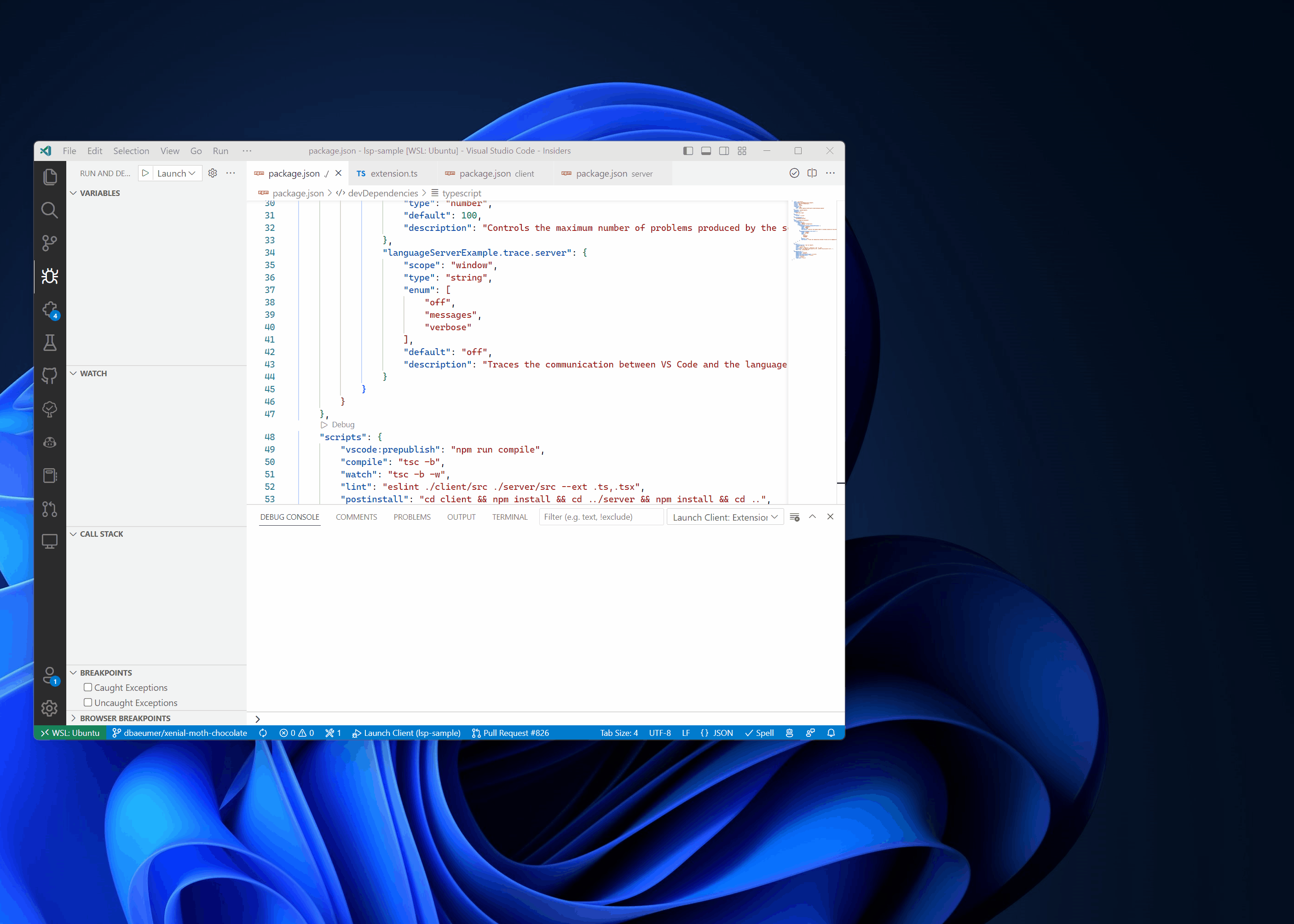Click the errors and warnings status counter
Screen dimensions: 1294x924
297,733
